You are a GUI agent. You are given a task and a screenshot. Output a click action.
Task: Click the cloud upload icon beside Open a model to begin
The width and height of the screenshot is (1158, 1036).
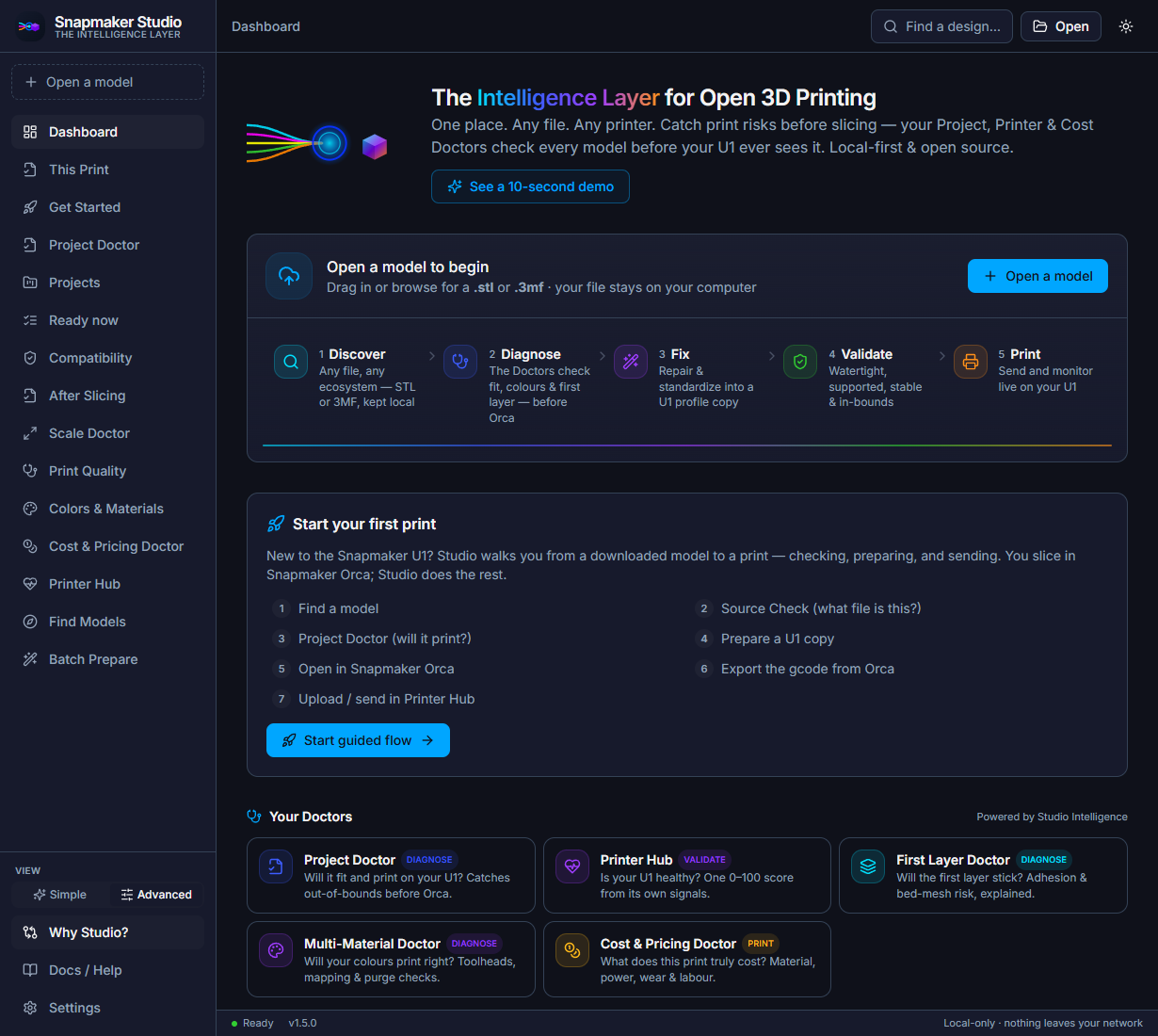pos(289,276)
